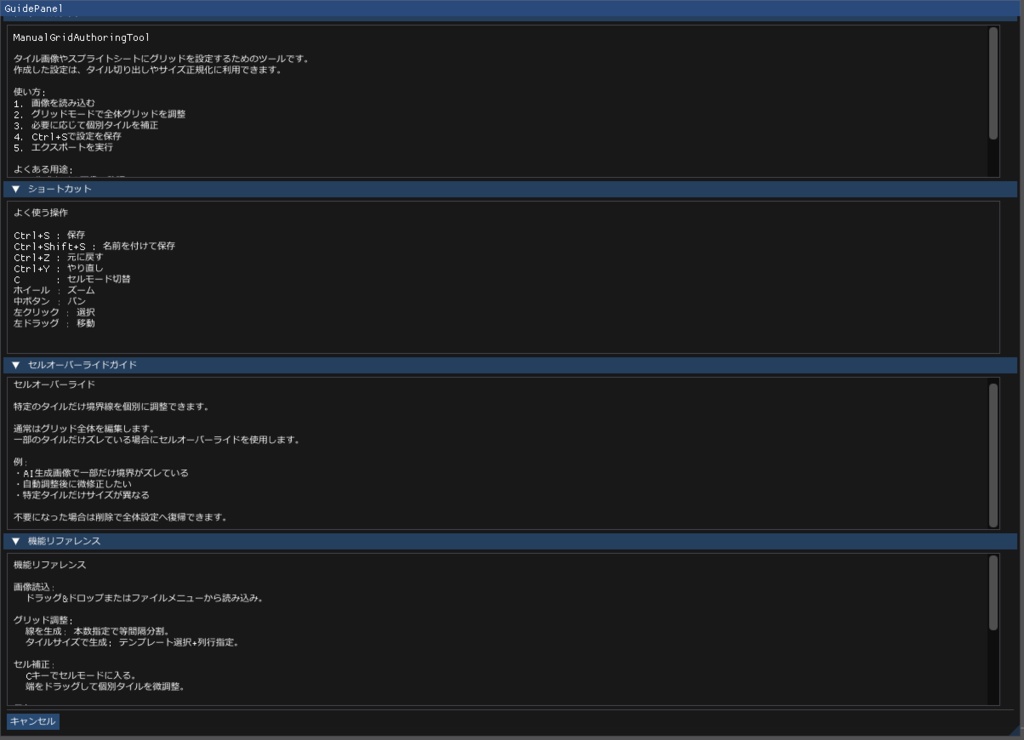Collapse the ショートカット section
The image size is (1024, 740).
pos(511,189)
